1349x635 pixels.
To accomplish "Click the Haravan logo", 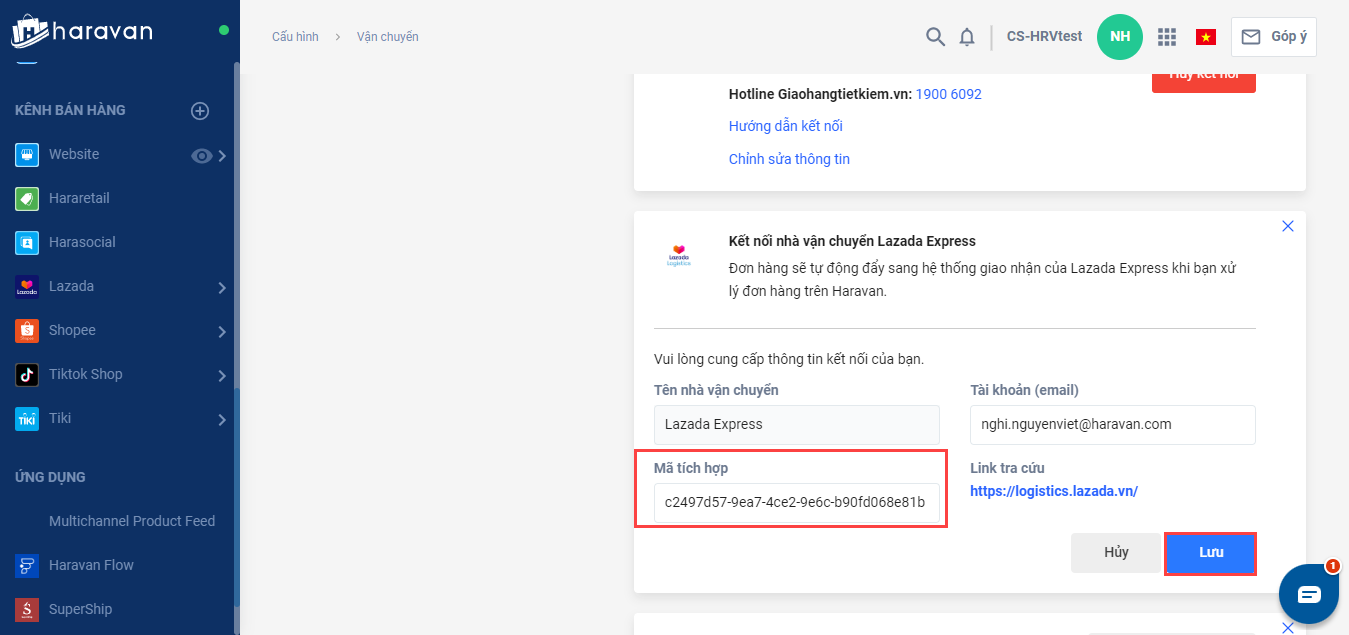I will pos(82,31).
